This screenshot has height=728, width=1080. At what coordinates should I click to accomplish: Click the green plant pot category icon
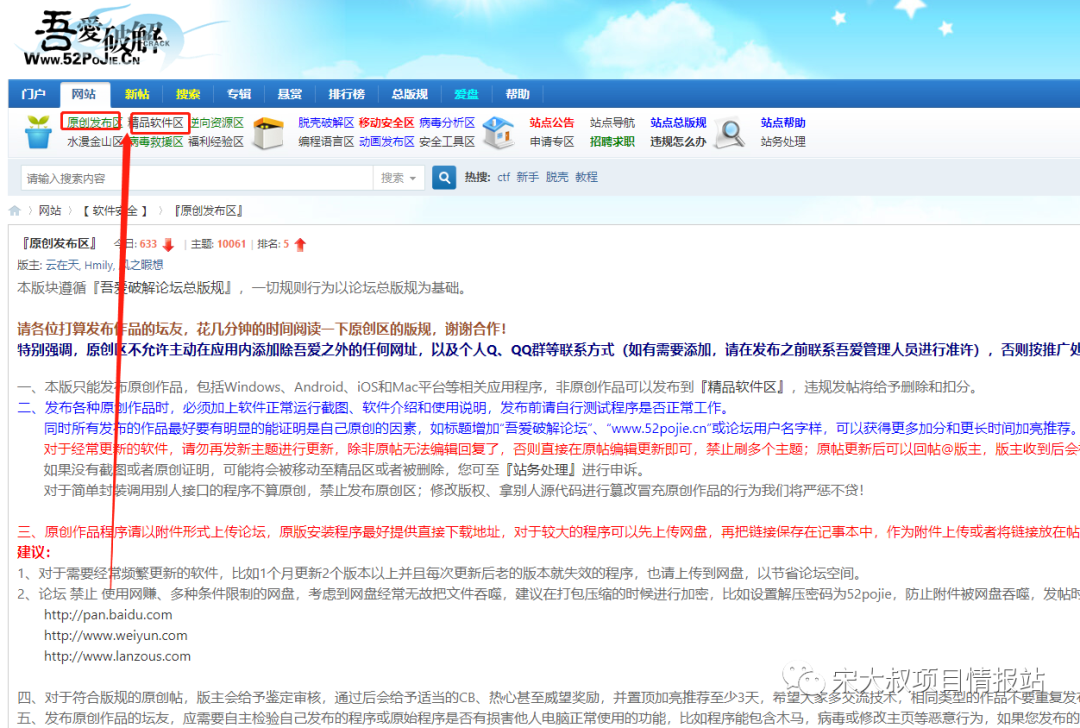pos(38,132)
